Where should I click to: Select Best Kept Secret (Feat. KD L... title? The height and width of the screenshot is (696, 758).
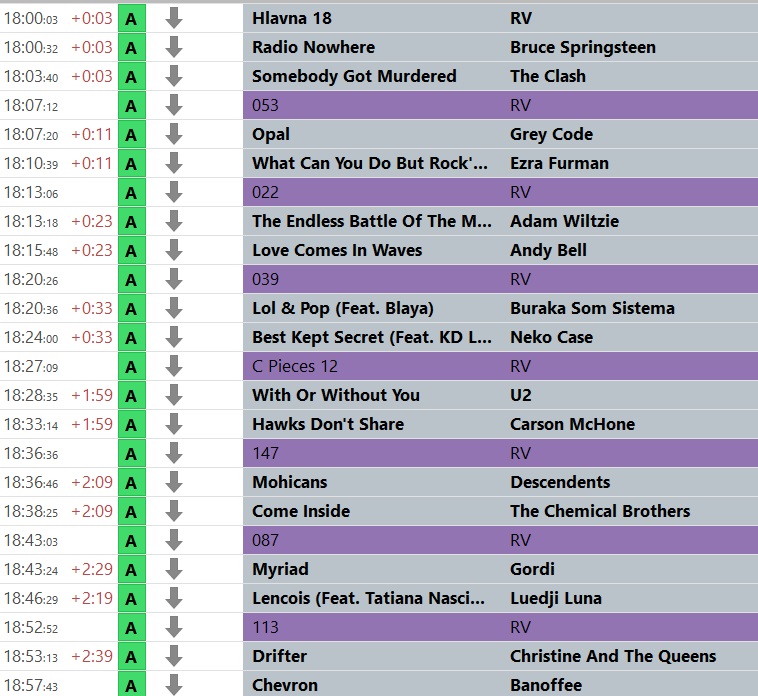click(x=372, y=337)
